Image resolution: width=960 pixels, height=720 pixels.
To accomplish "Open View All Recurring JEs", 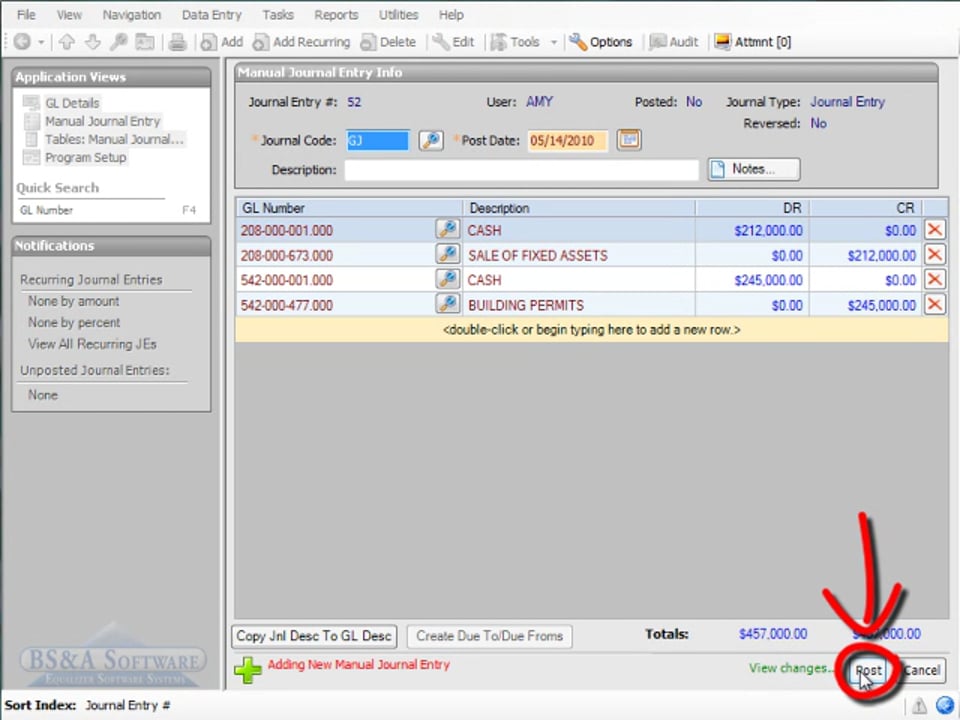I will coord(92,344).
